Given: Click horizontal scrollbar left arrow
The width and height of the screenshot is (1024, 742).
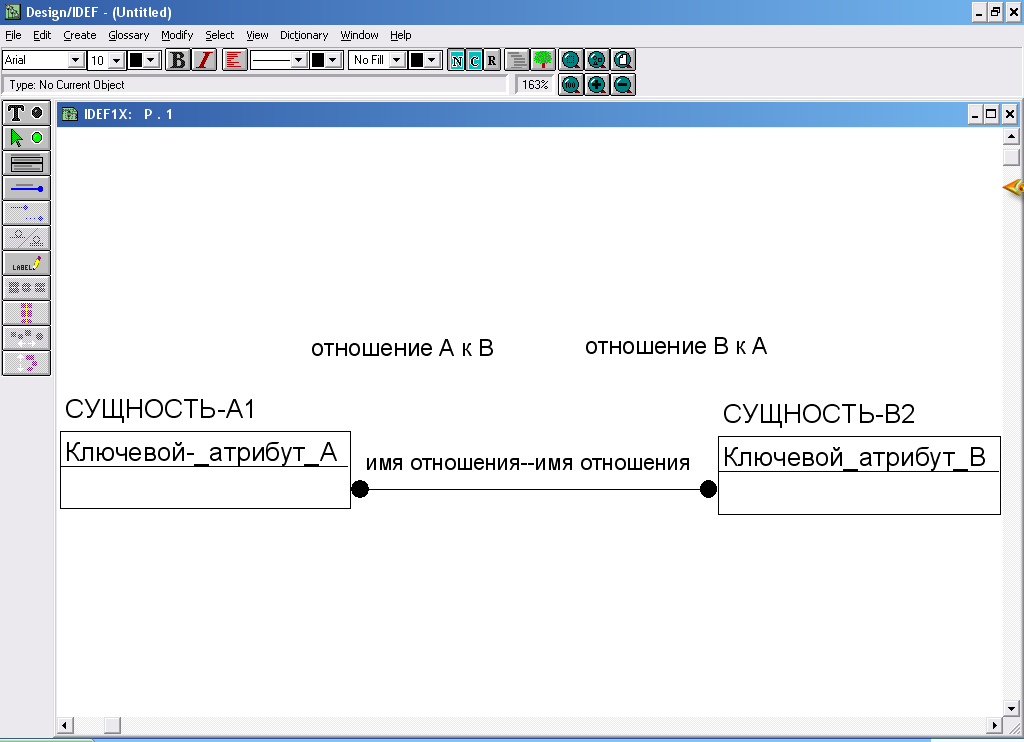Looking at the screenshot, I should coord(65,725).
